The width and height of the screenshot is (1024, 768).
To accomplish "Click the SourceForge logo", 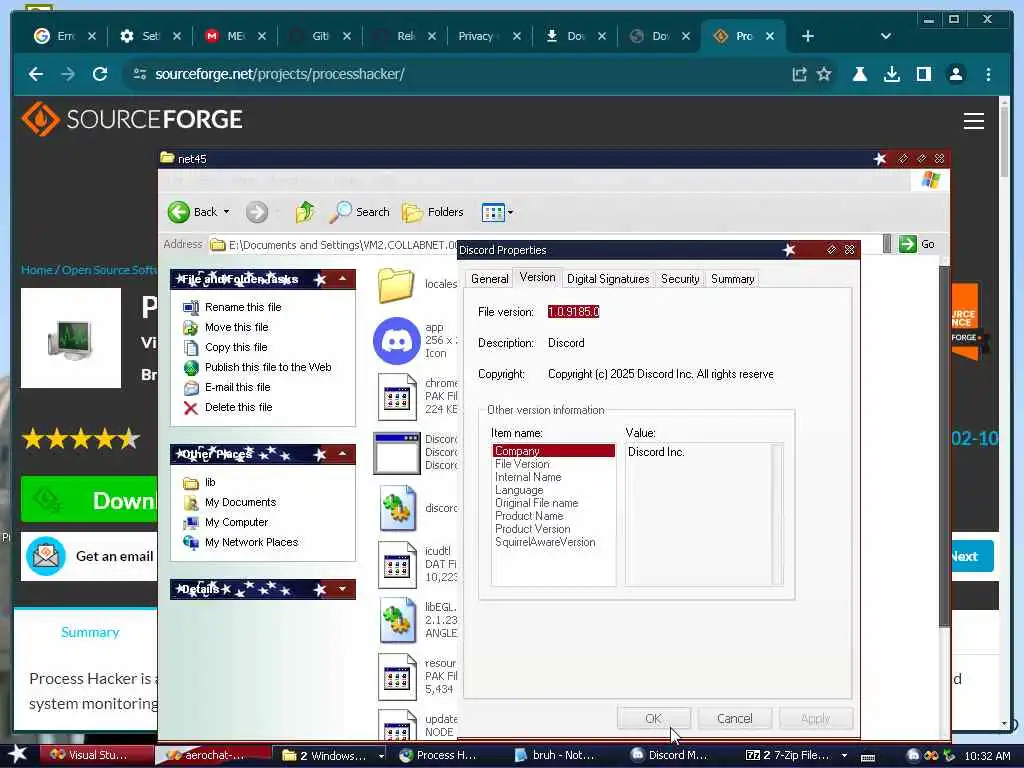I will pyautogui.click(x=132, y=119).
